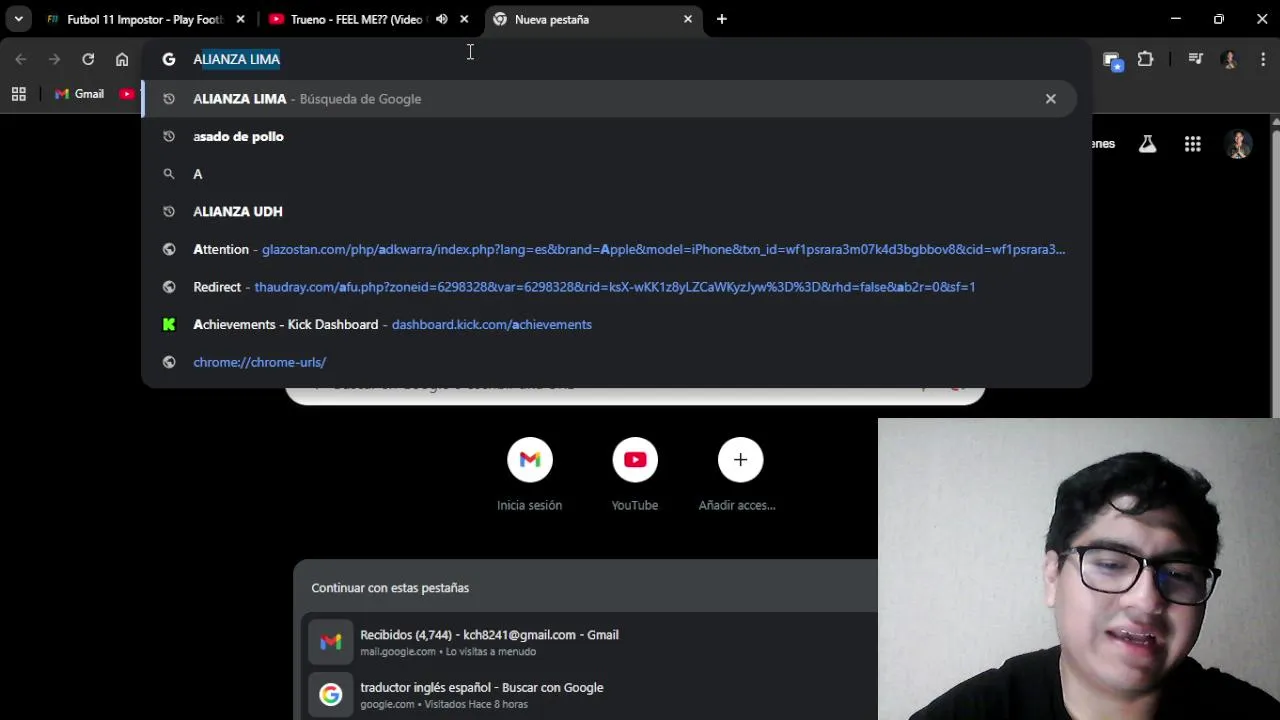Open Achievements - Kick Dashboard suggestion
Image resolution: width=1280 pixels, height=720 pixels.
pos(608,324)
